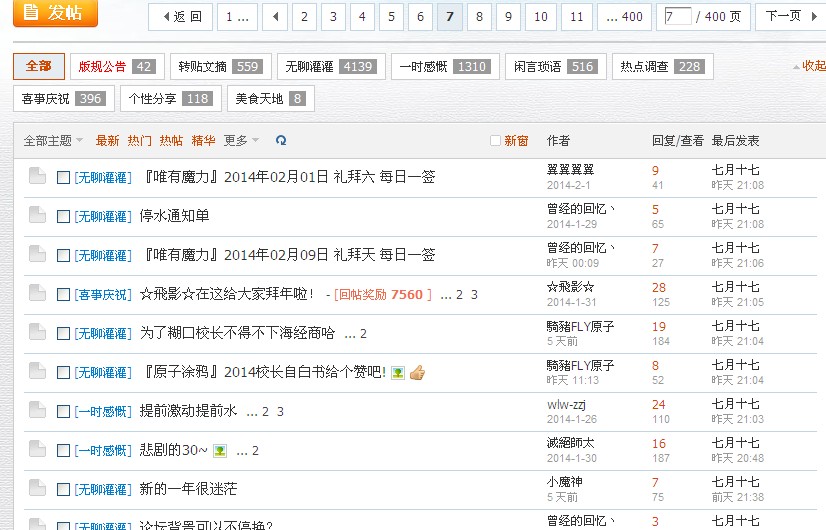Go to 下一页 next page
Image resolution: width=826 pixels, height=530 pixels.
tap(789, 16)
